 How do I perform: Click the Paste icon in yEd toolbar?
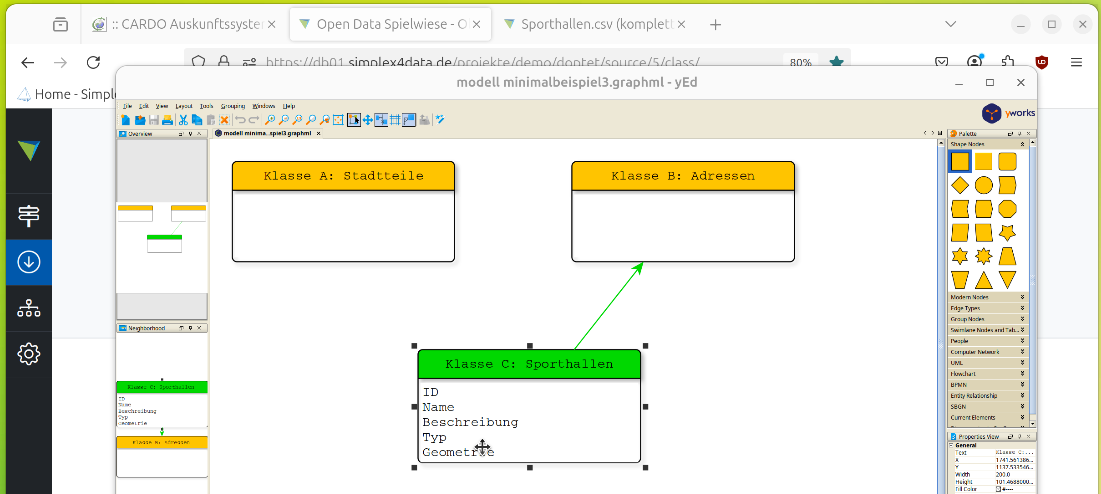coord(211,120)
